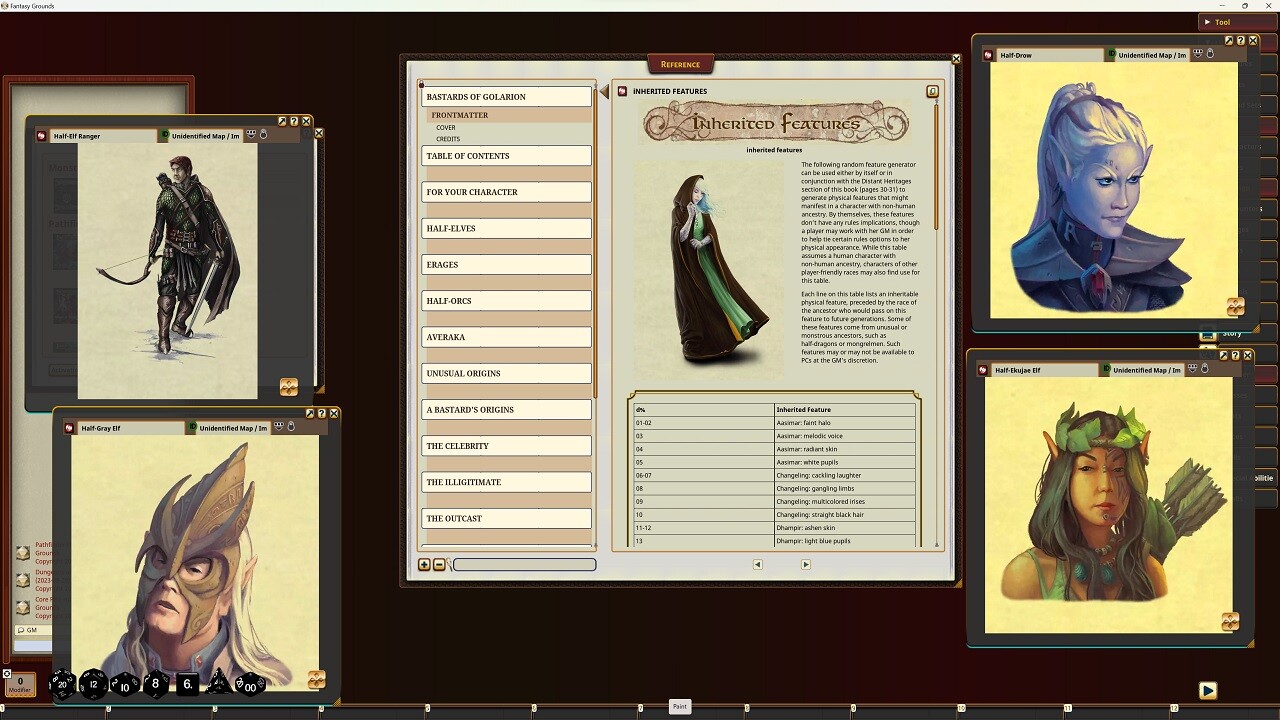The height and width of the screenshot is (720, 1280).
Task: Roll the d6 cube die
Action: (x=186, y=684)
